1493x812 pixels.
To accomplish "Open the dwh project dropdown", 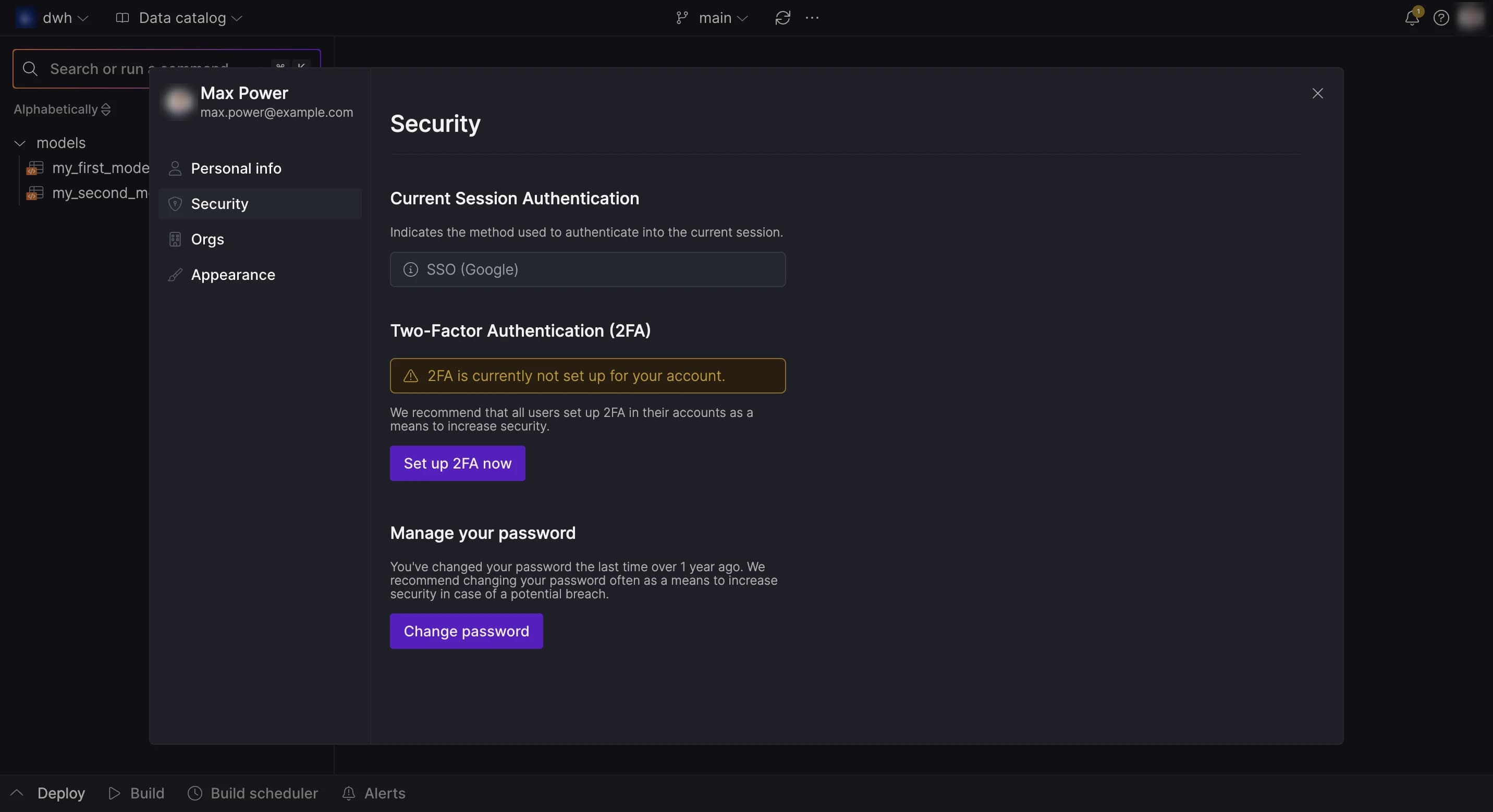I will click(65, 18).
